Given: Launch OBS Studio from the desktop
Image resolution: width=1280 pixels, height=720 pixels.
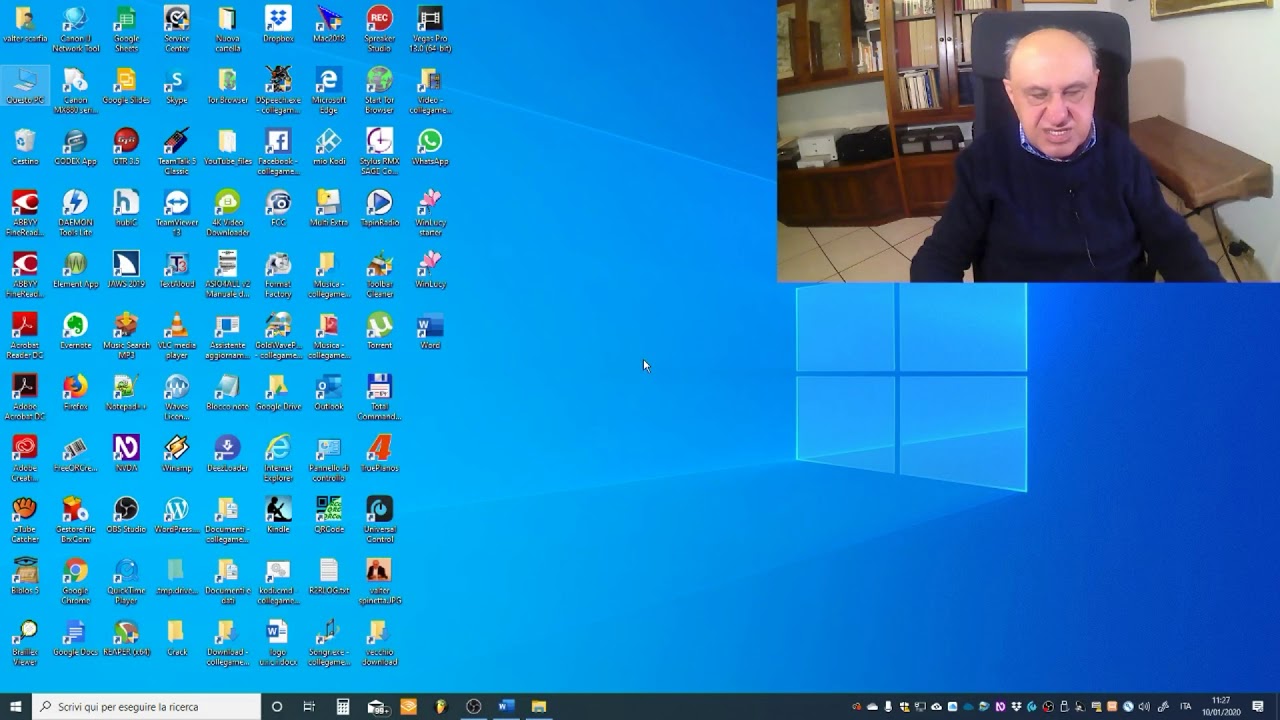Looking at the screenshot, I should coord(126,515).
